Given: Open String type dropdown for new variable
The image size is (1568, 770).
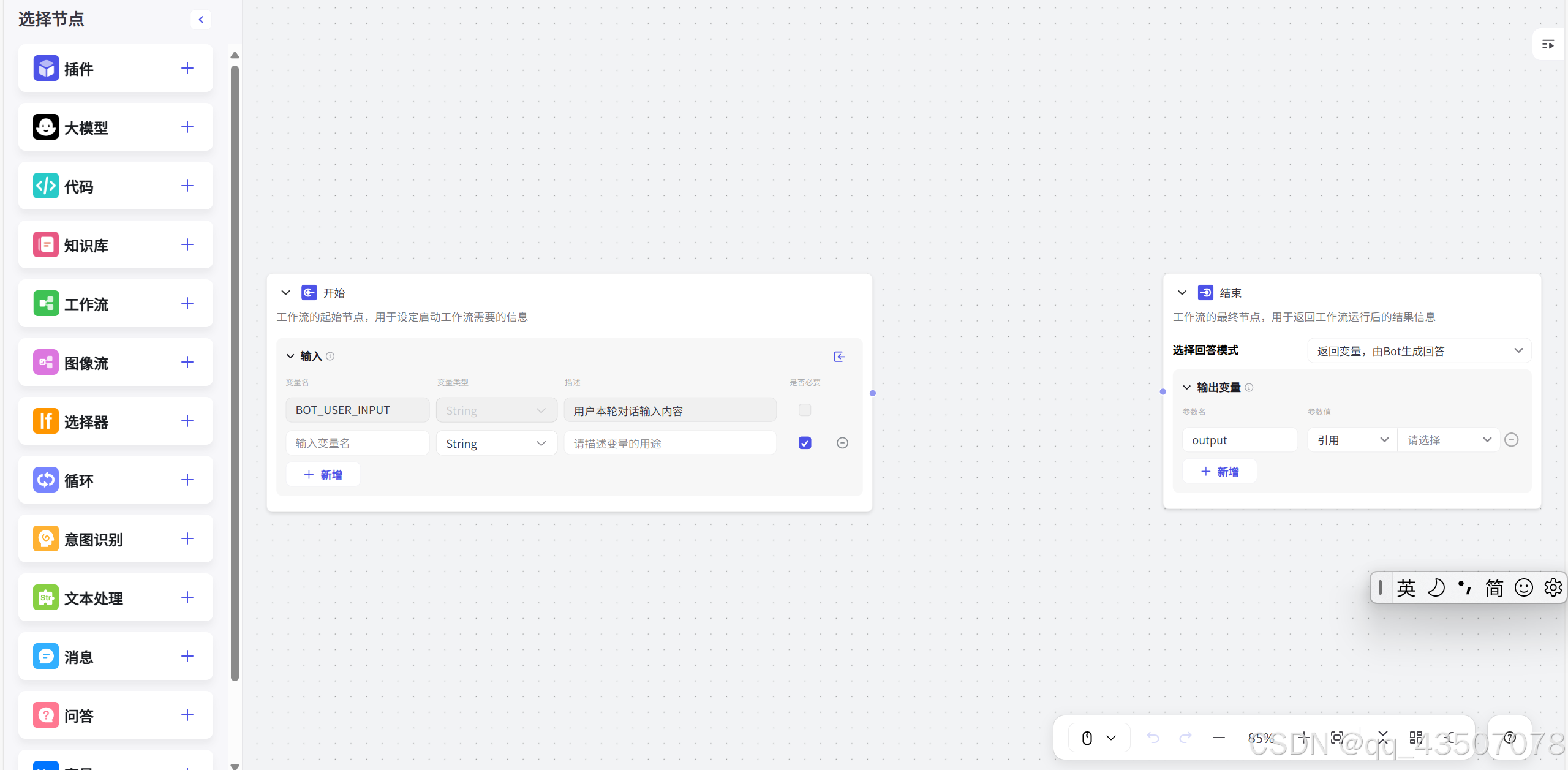Looking at the screenshot, I should 496,444.
